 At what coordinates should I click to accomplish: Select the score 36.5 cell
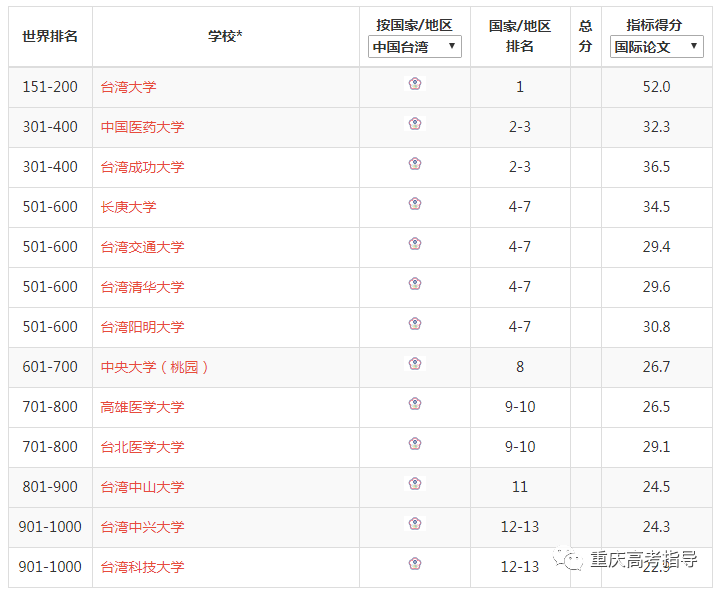(657, 167)
